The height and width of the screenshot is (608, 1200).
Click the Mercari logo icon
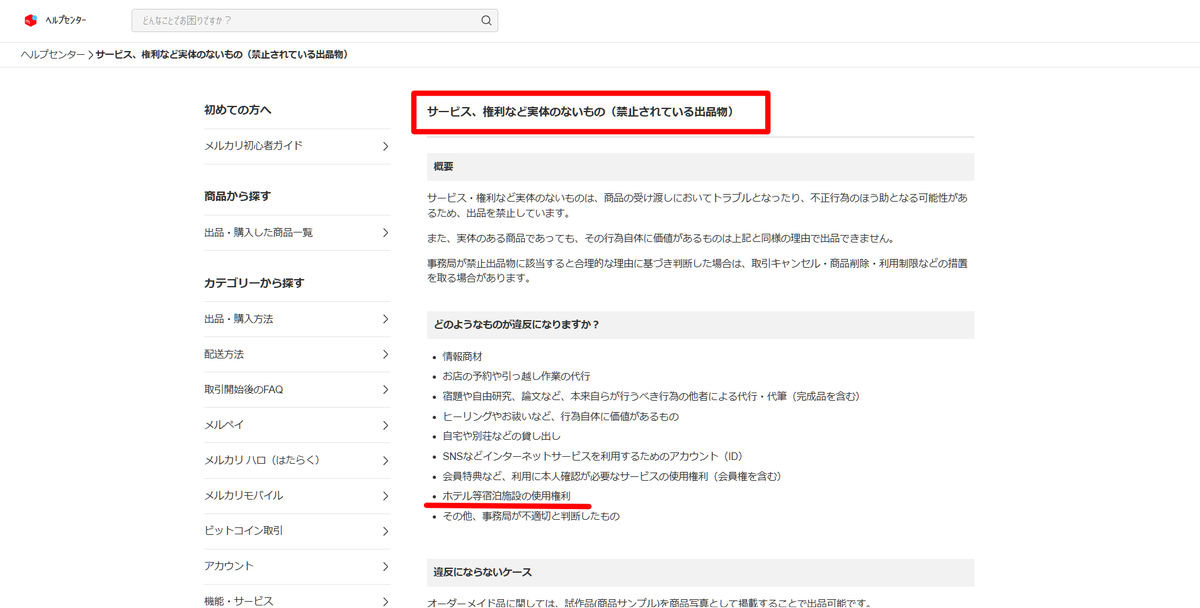pyautogui.click(x=30, y=20)
